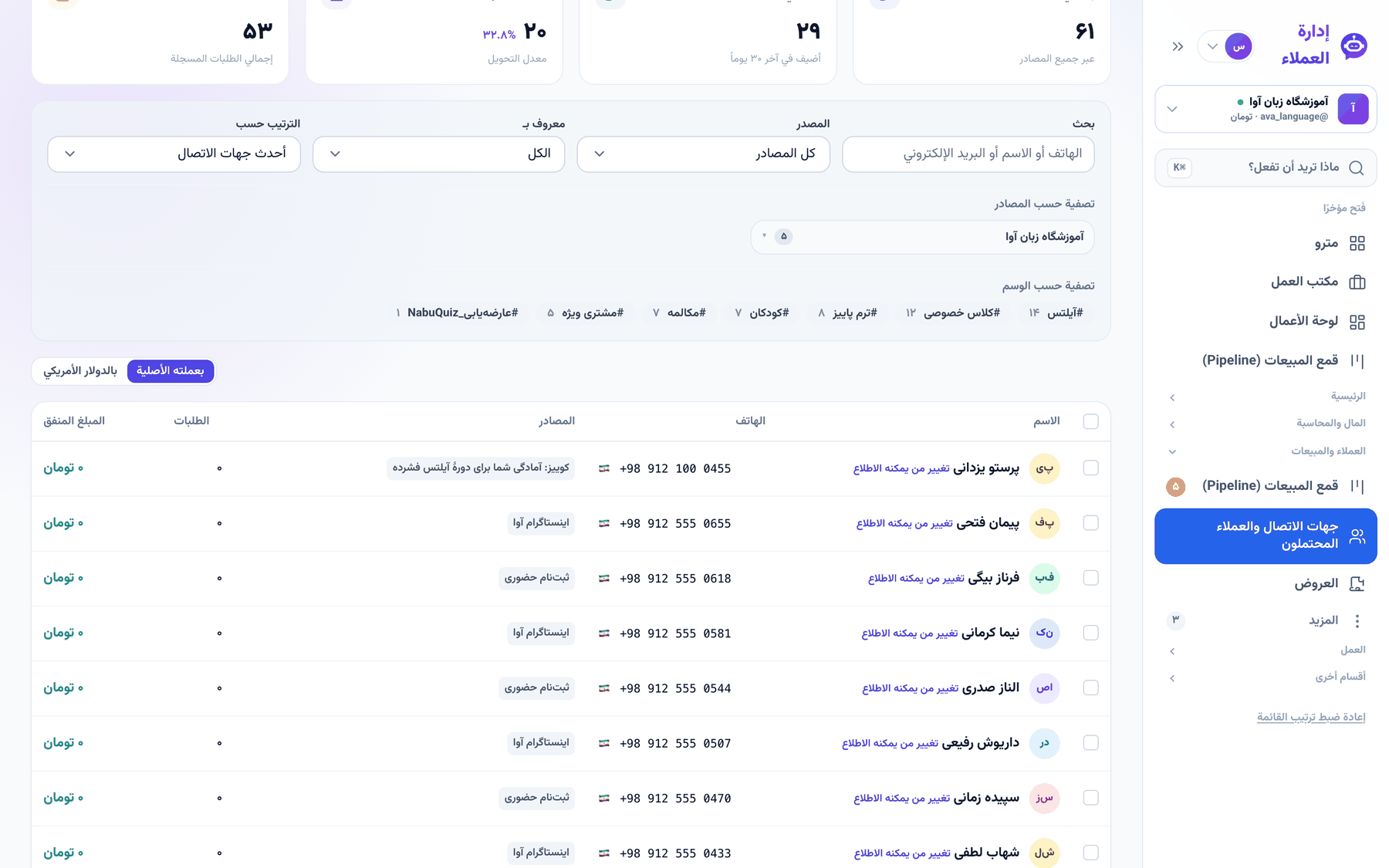1389x868 pixels.
Task: Click تغيير من يمكنه الاطلاع for پرستو یزدانی
Action: coord(901,469)
